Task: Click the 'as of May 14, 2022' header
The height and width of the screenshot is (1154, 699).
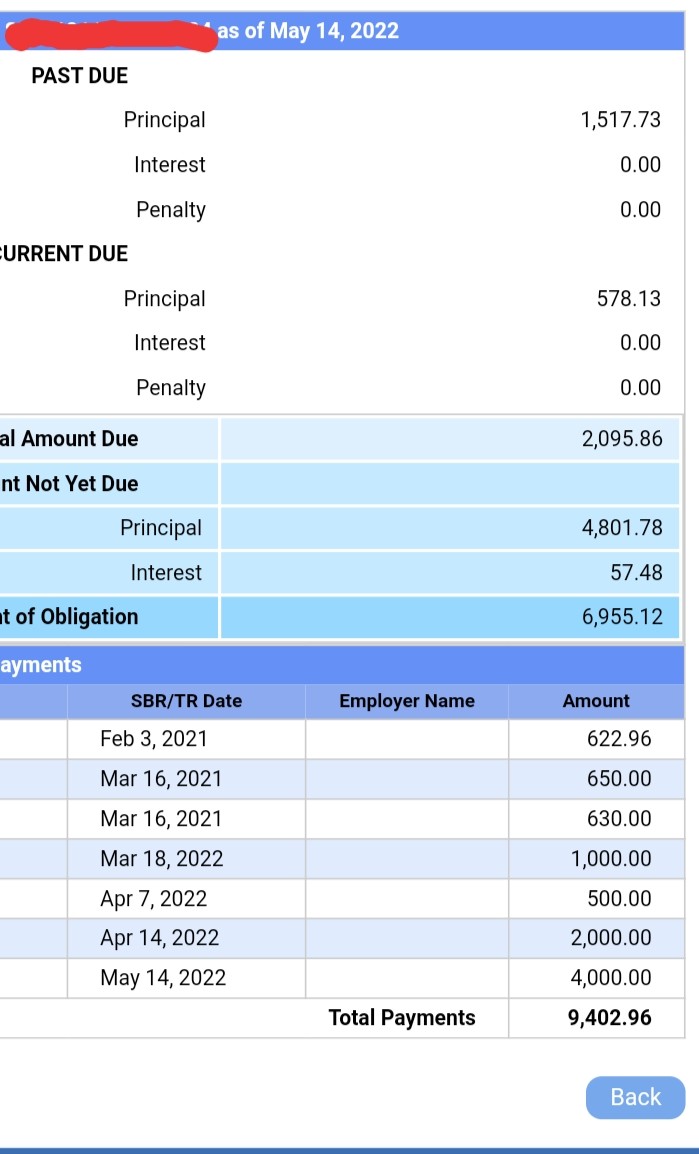Action: [x=308, y=31]
